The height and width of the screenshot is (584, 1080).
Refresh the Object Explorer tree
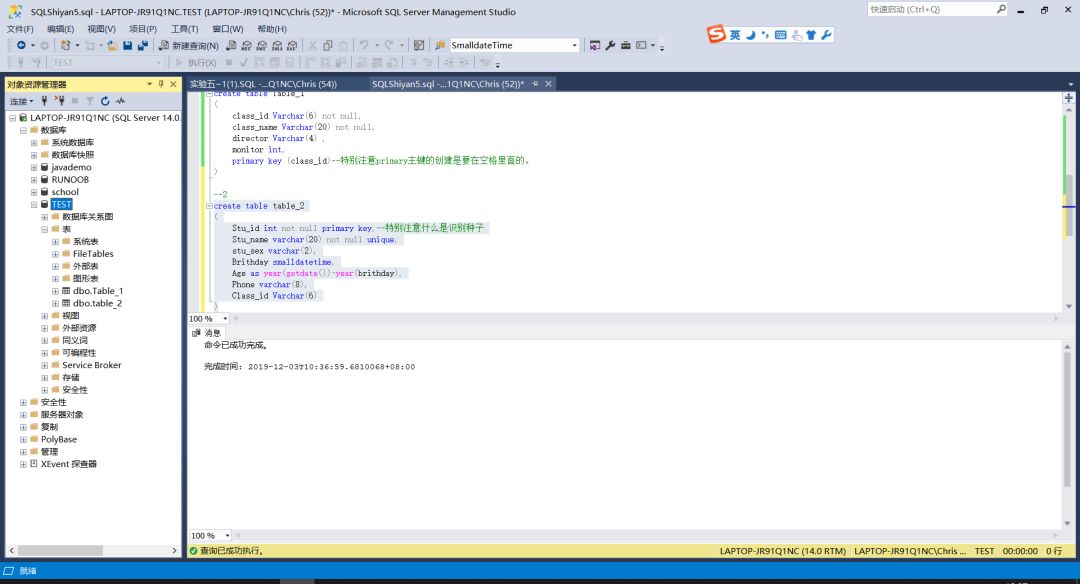click(105, 101)
